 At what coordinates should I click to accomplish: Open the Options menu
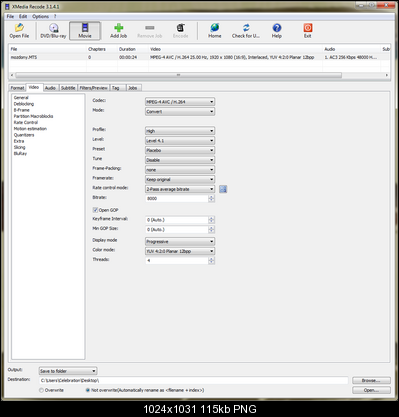click(40, 16)
